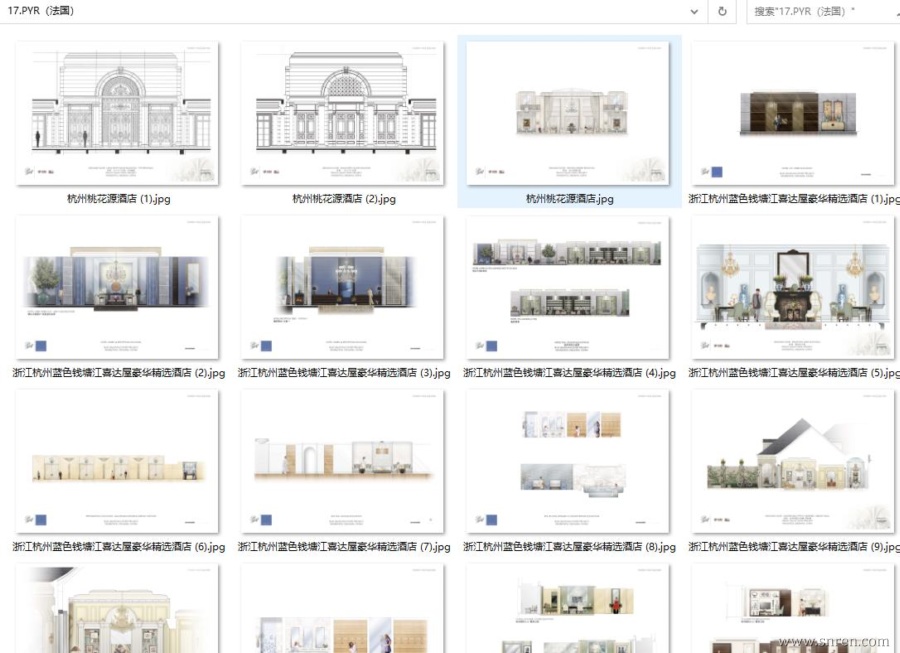Click the filename label 杭州桃花源酒店.jpg
This screenshot has width=900, height=653.
(569, 199)
